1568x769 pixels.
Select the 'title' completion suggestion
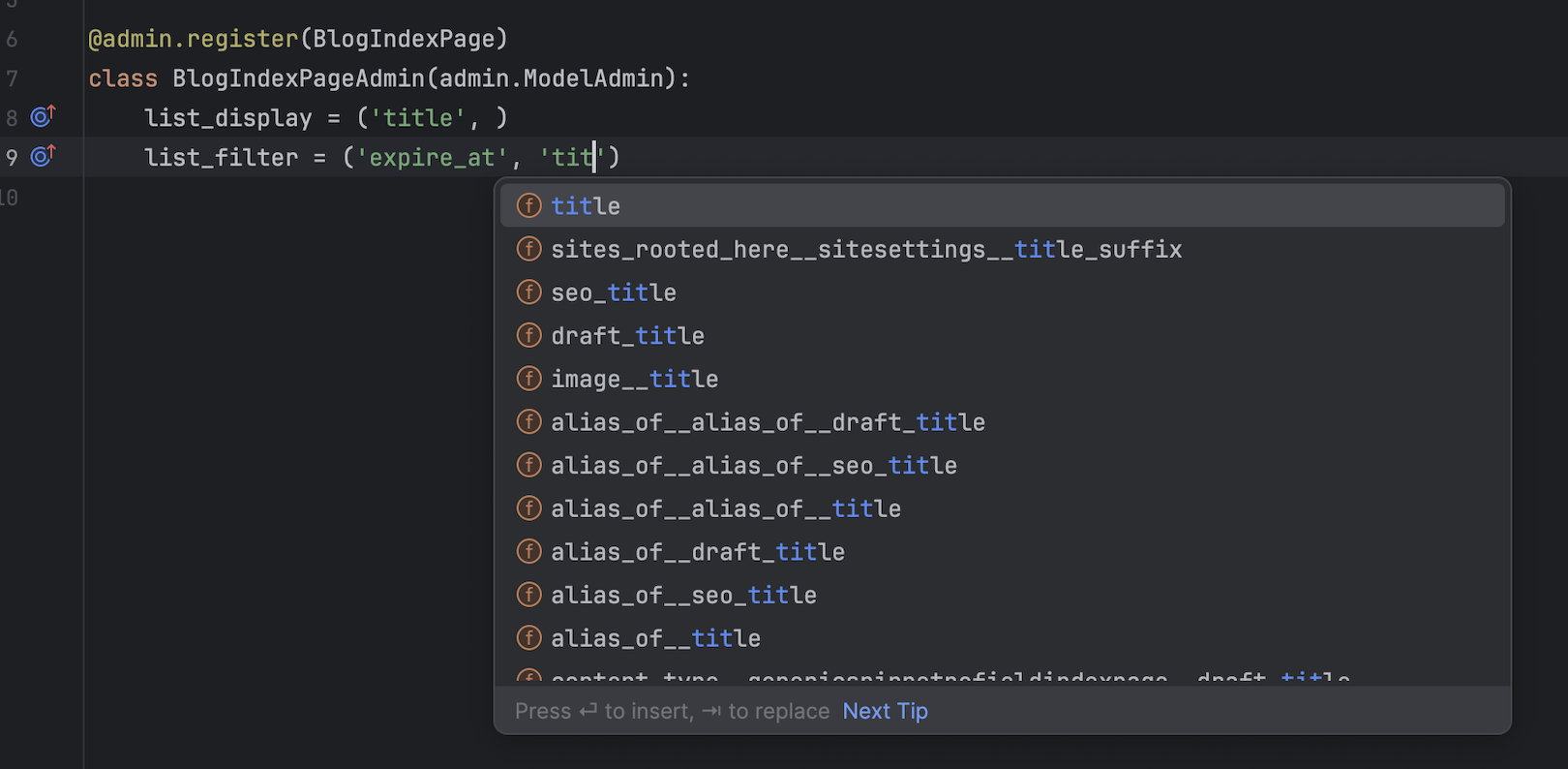tap(1002, 205)
